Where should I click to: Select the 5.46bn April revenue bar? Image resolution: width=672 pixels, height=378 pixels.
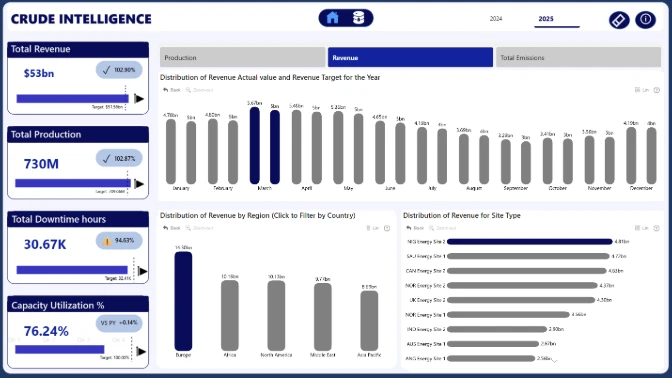(x=296, y=147)
